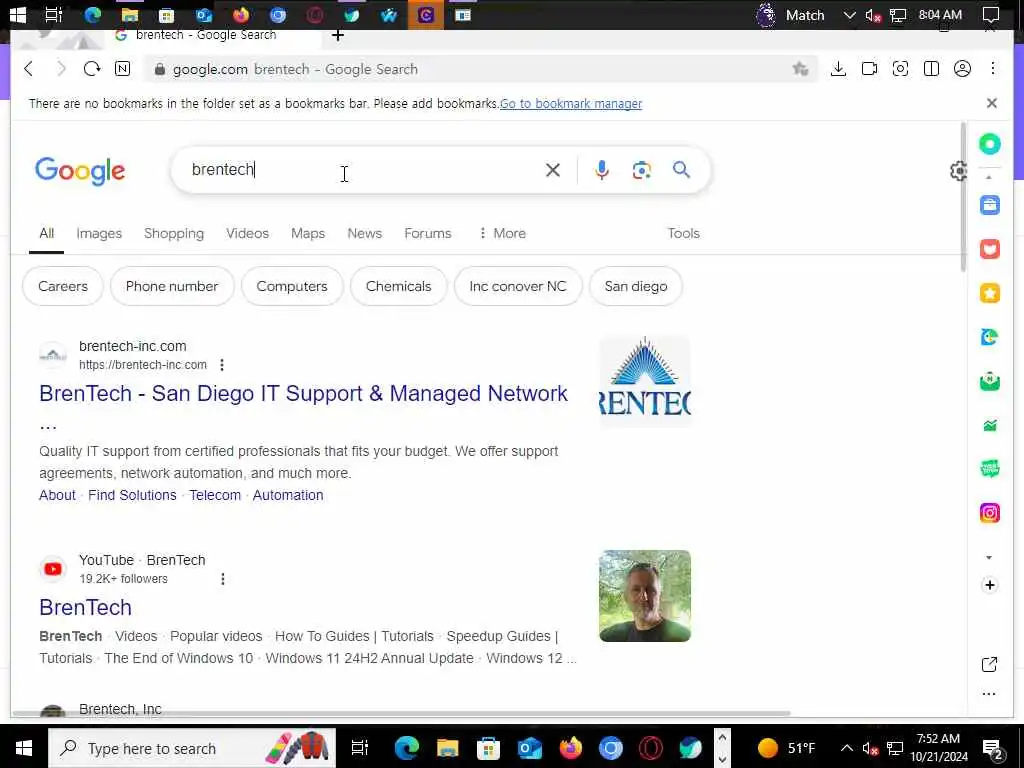Search by image with the Lens icon

coord(641,170)
